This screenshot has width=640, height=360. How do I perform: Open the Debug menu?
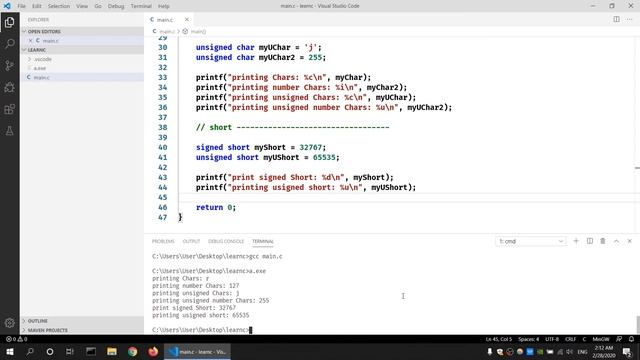pyautogui.click(x=116, y=6)
